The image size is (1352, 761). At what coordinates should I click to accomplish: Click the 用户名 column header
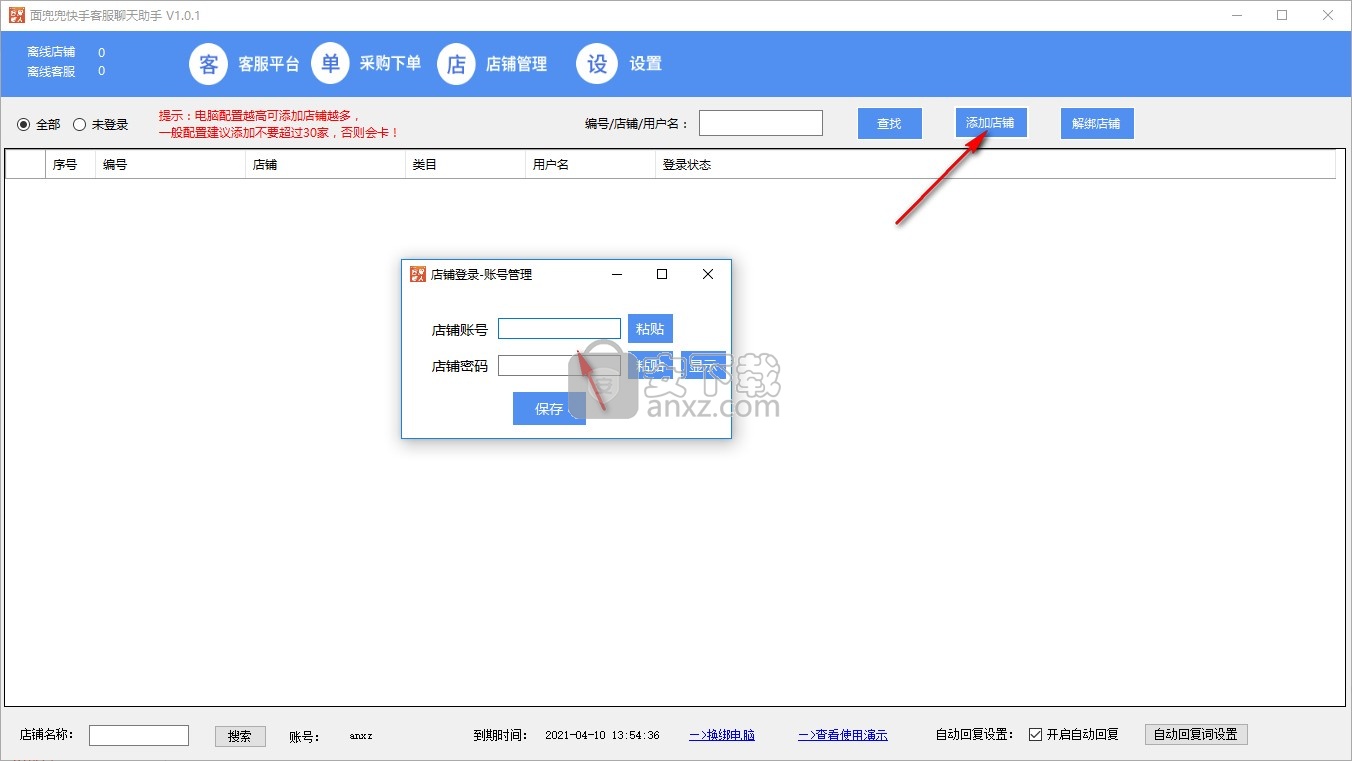[x=590, y=165]
